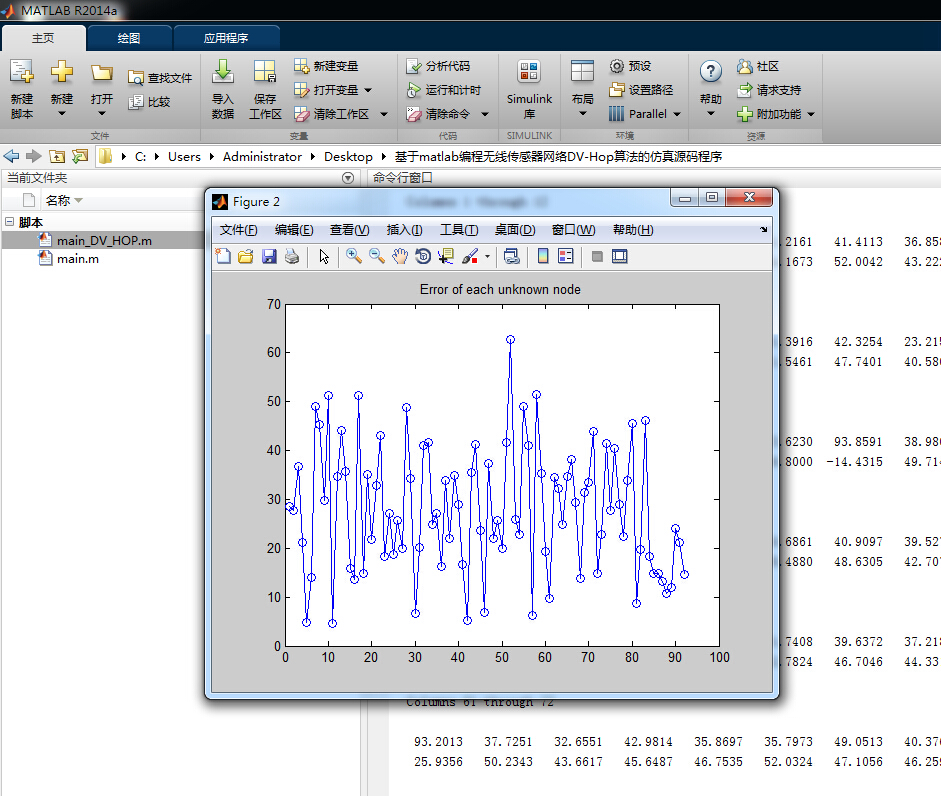Open the 帮助 question mark button
The width and height of the screenshot is (941, 796).
[x=711, y=89]
